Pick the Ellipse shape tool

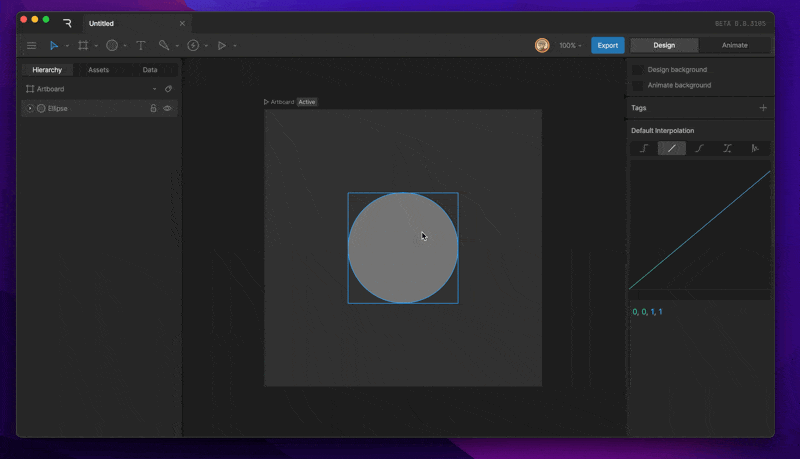point(112,45)
